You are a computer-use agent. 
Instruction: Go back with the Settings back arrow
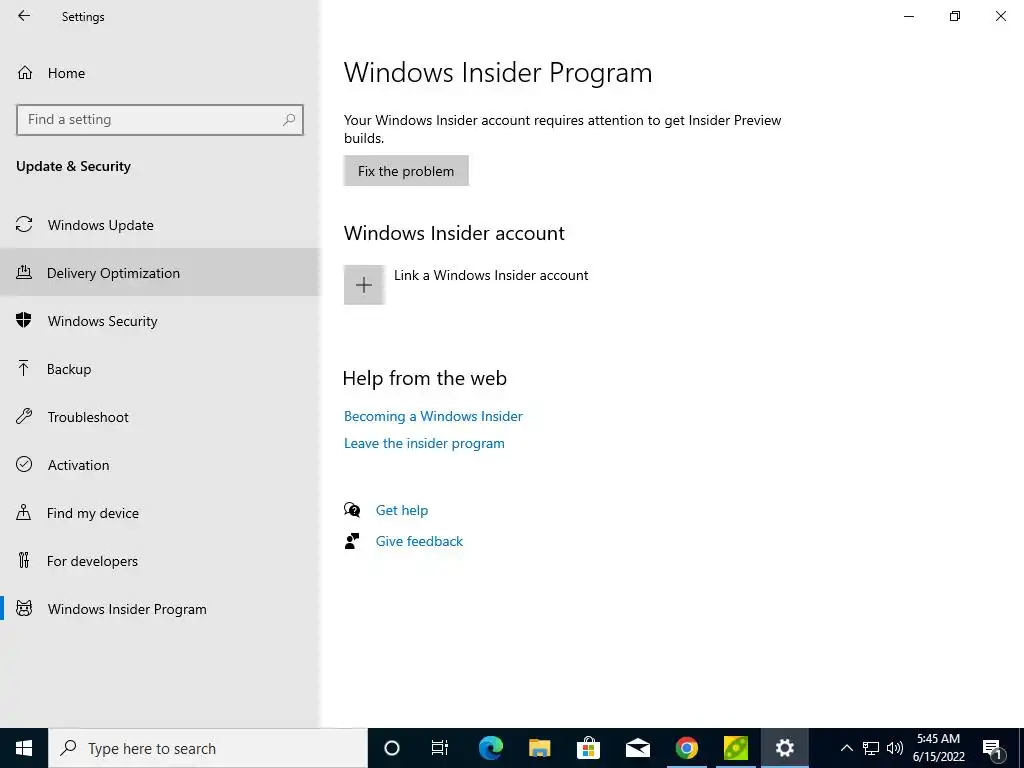point(24,16)
